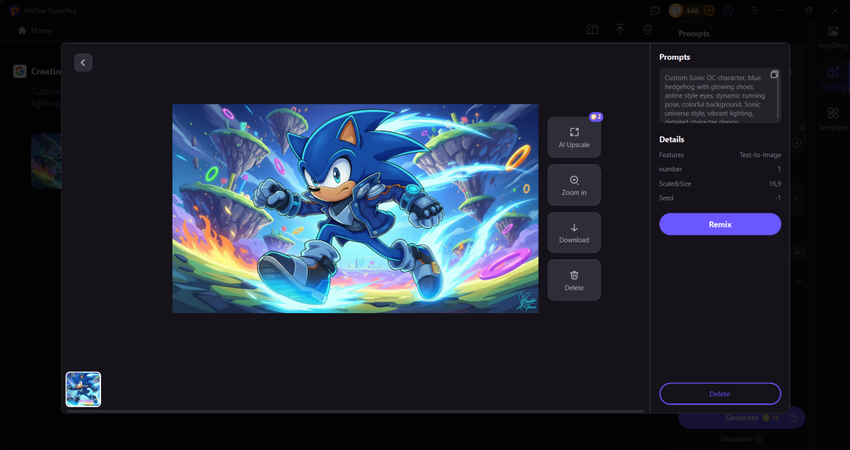Click the upload arrow icon in top toolbar
This screenshot has height=450, width=850.
coord(620,30)
